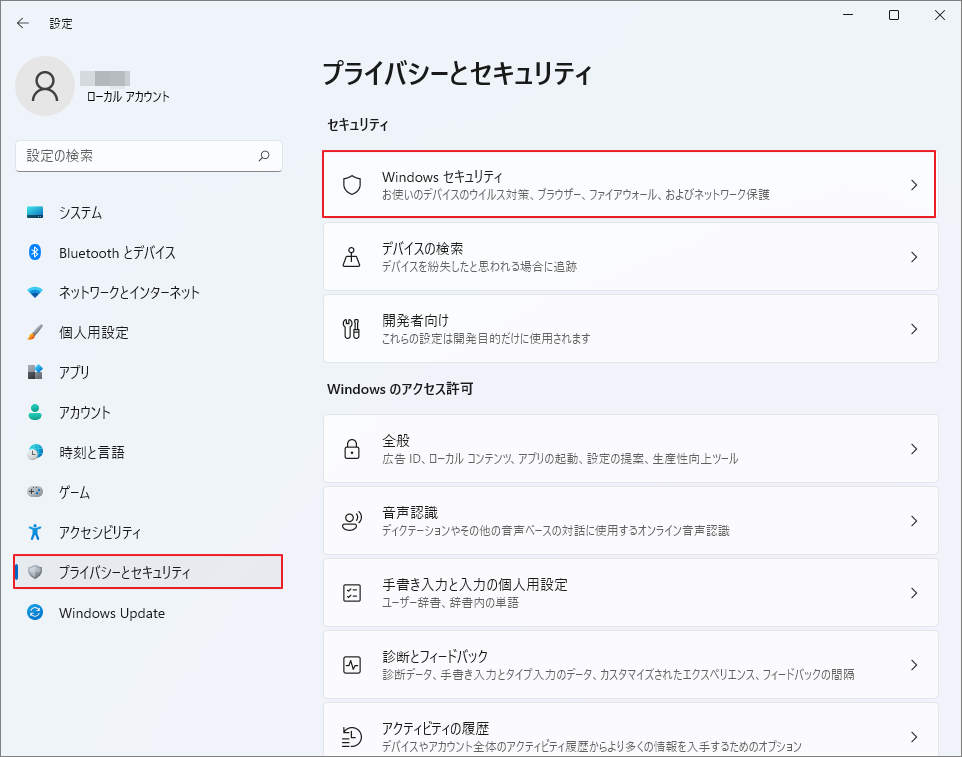Image resolution: width=962 pixels, height=757 pixels.
Task: Click the アクセシビリティ person icon
Action: tap(36, 532)
